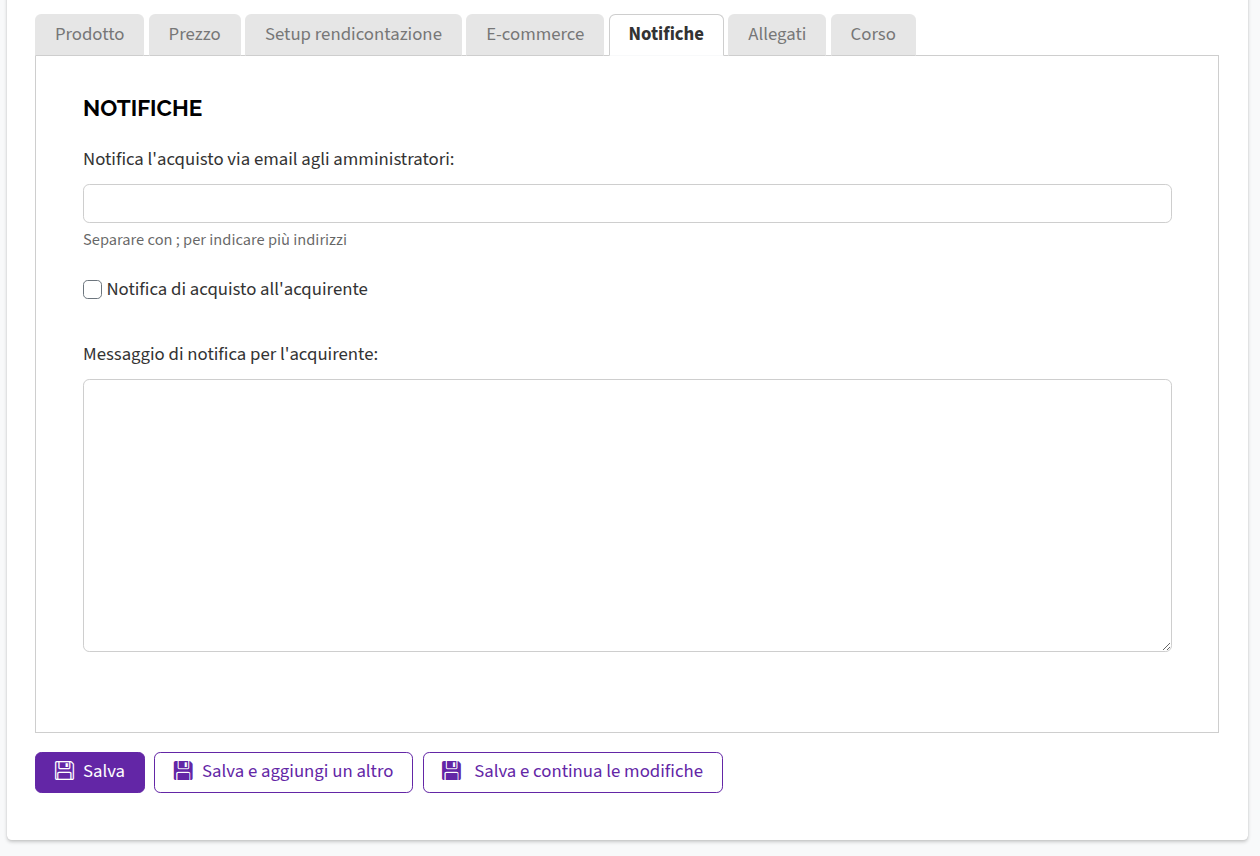Click the save icon on Salva e continua le modifiche
This screenshot has width=1260, height=856.
tap(452, 771)
